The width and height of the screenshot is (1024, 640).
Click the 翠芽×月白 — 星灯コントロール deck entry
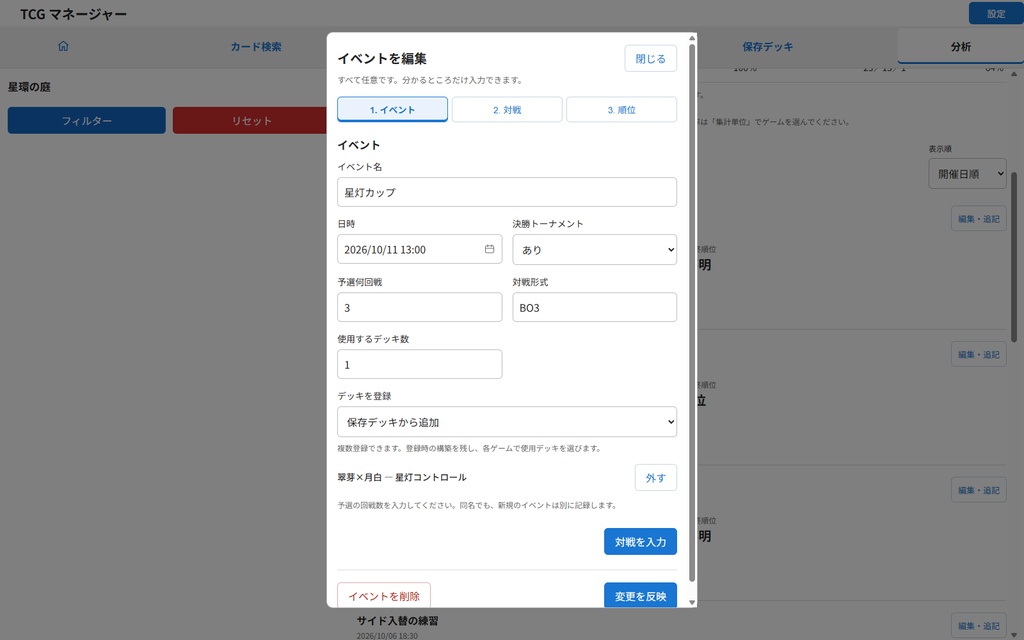402,477
